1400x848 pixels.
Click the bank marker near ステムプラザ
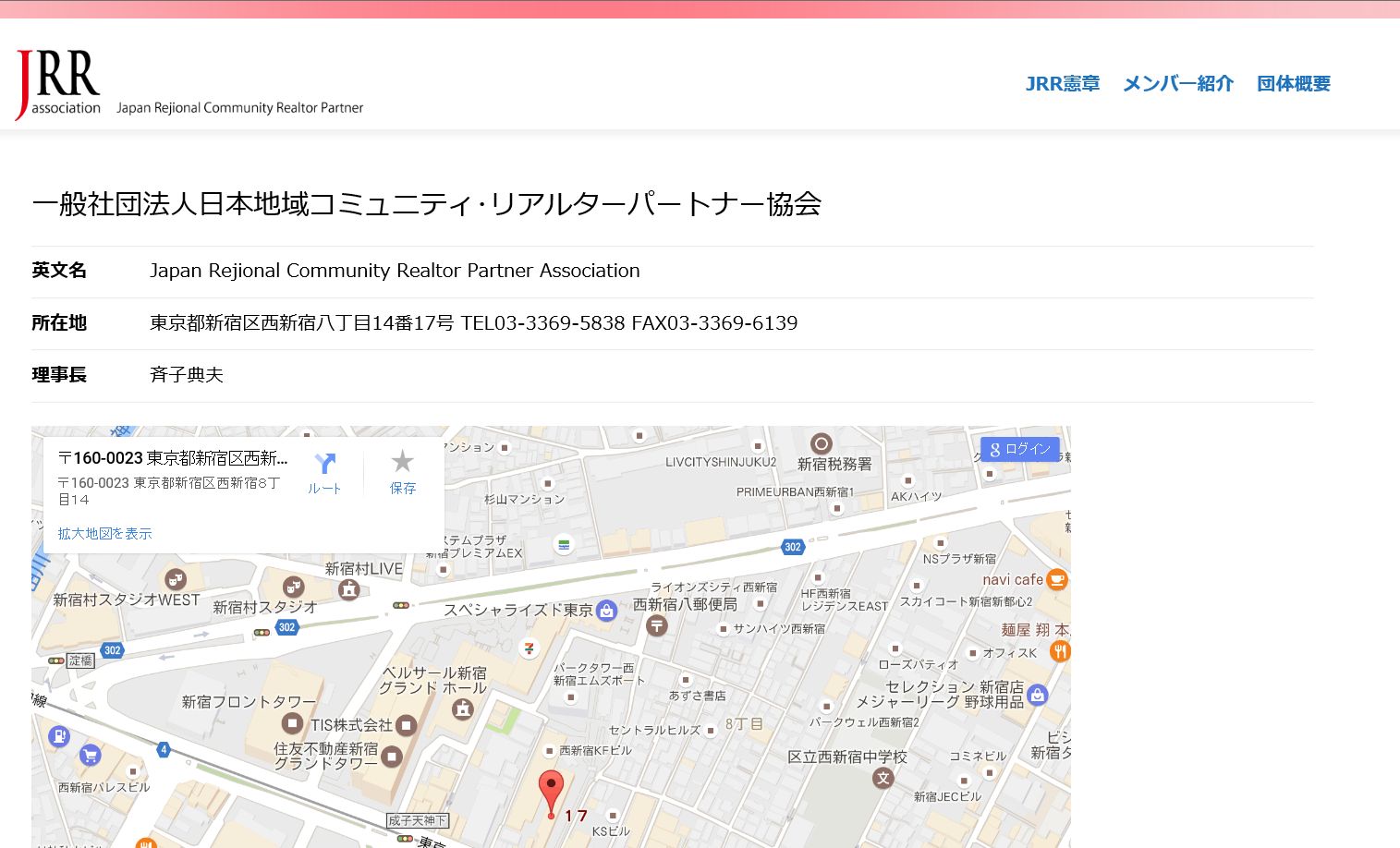click(x=564, y=545)
